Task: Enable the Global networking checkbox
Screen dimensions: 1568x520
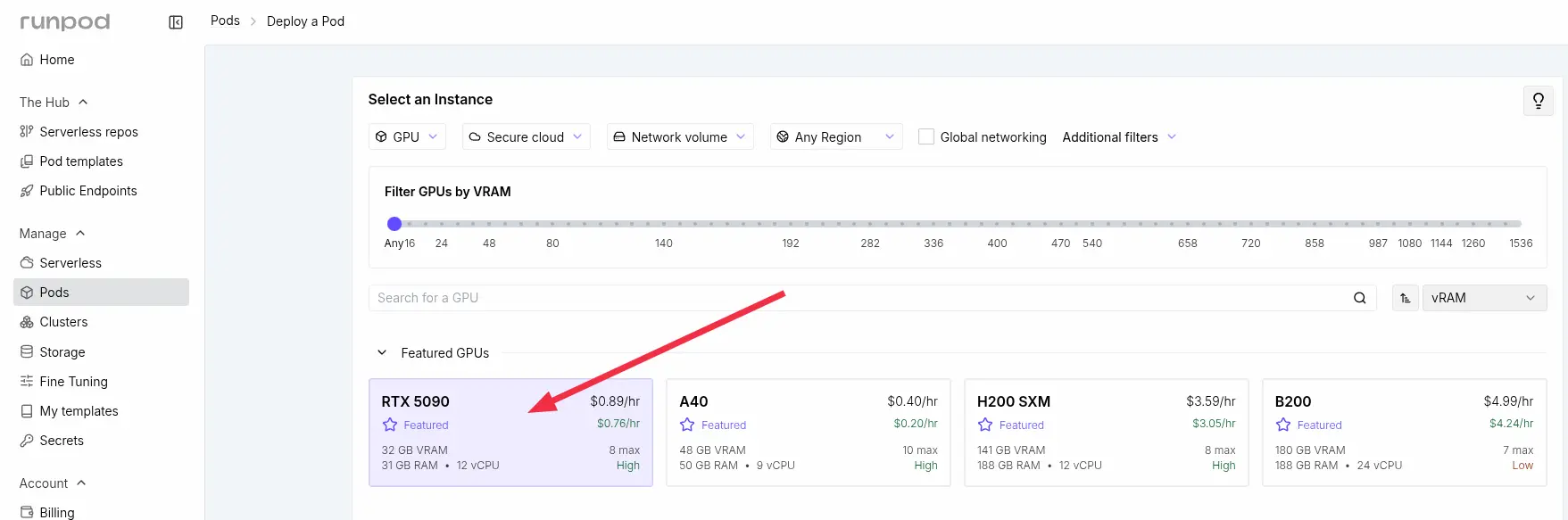Action: pos(926,137)
